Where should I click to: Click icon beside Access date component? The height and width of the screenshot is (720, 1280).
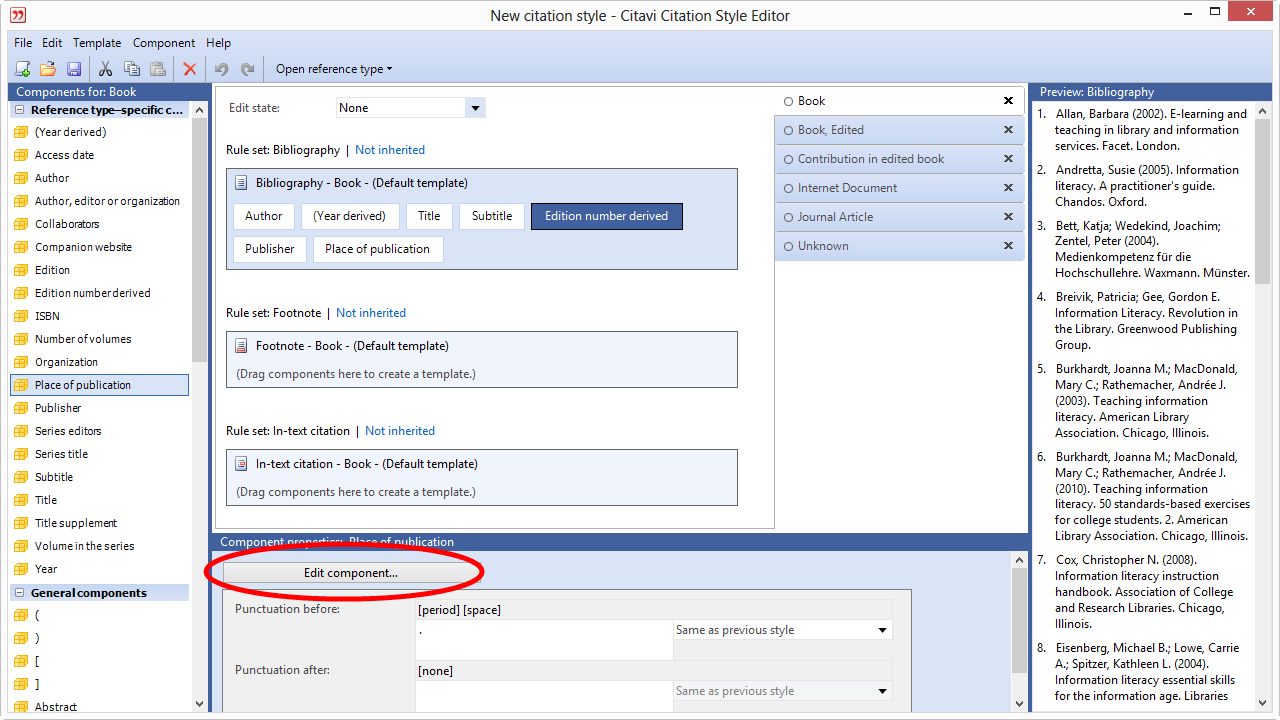(x=20, y=155)
